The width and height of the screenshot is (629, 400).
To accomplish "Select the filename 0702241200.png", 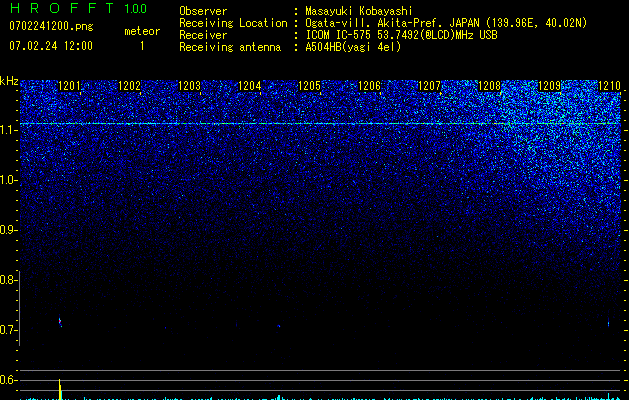I will coord(51,26).
